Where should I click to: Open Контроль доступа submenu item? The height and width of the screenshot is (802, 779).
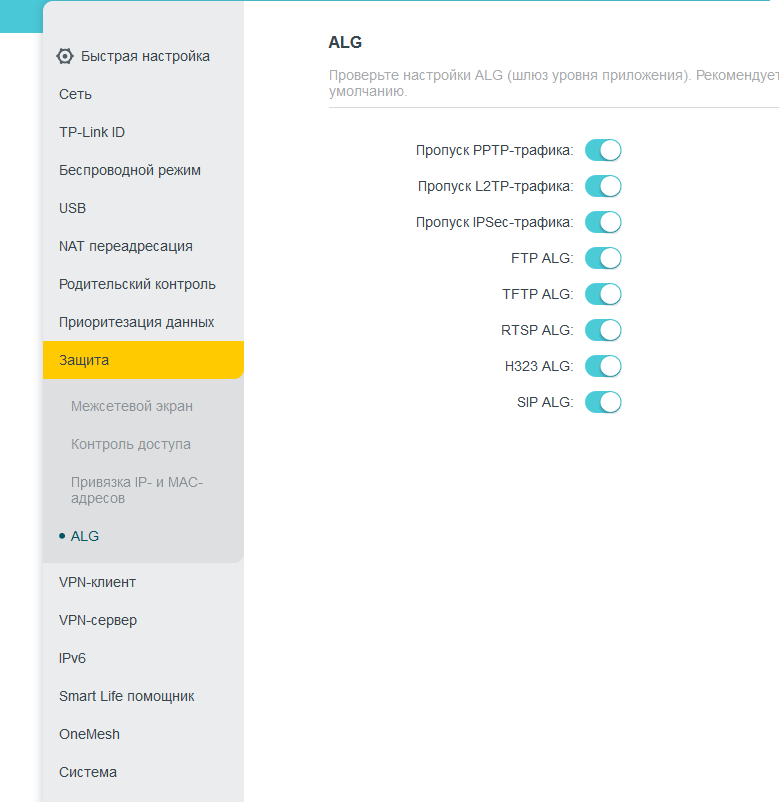click(131, 444)
